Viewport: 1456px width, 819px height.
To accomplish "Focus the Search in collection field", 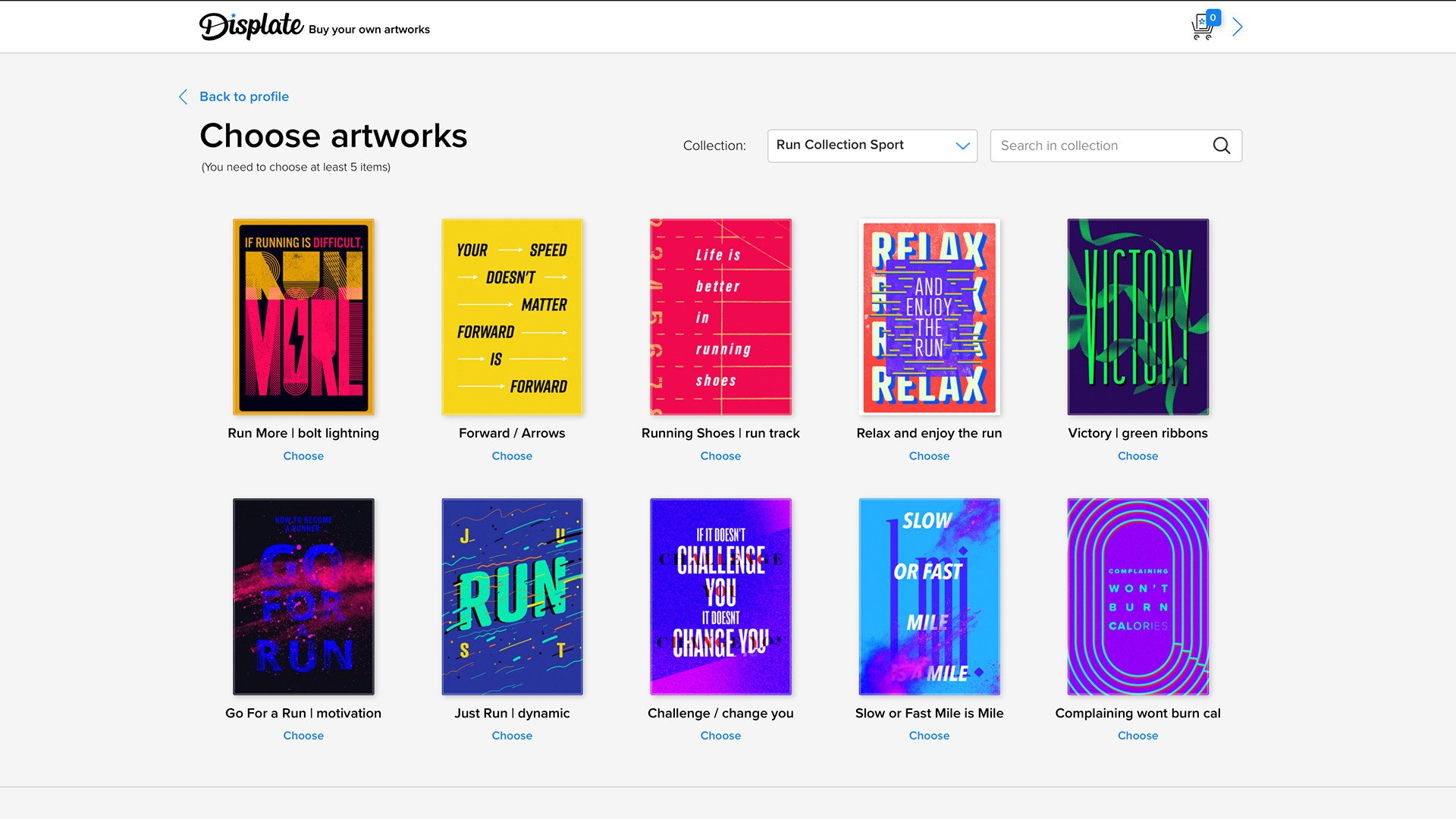I will [1100, 146].
